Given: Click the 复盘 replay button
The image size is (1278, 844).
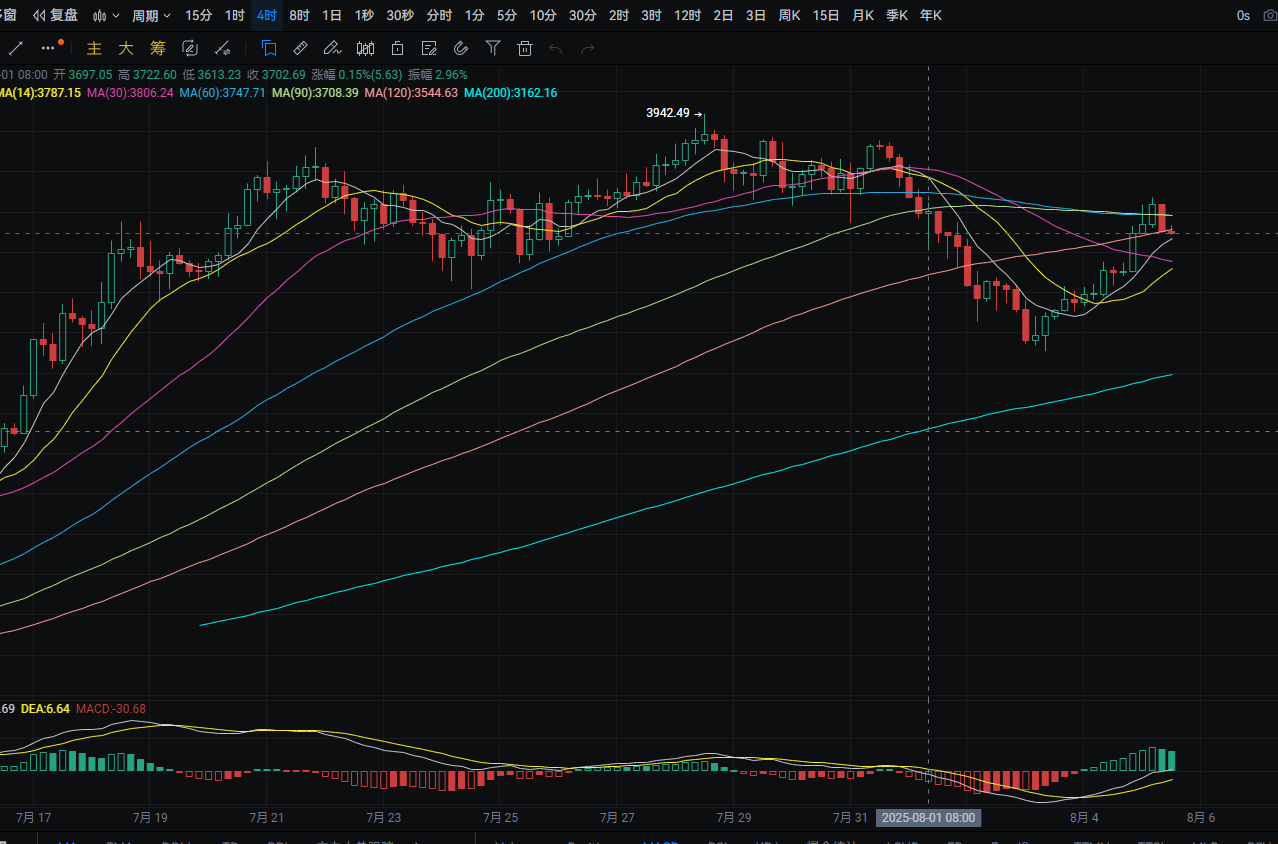Looking at the screenshot, I should tap(57, 15).
